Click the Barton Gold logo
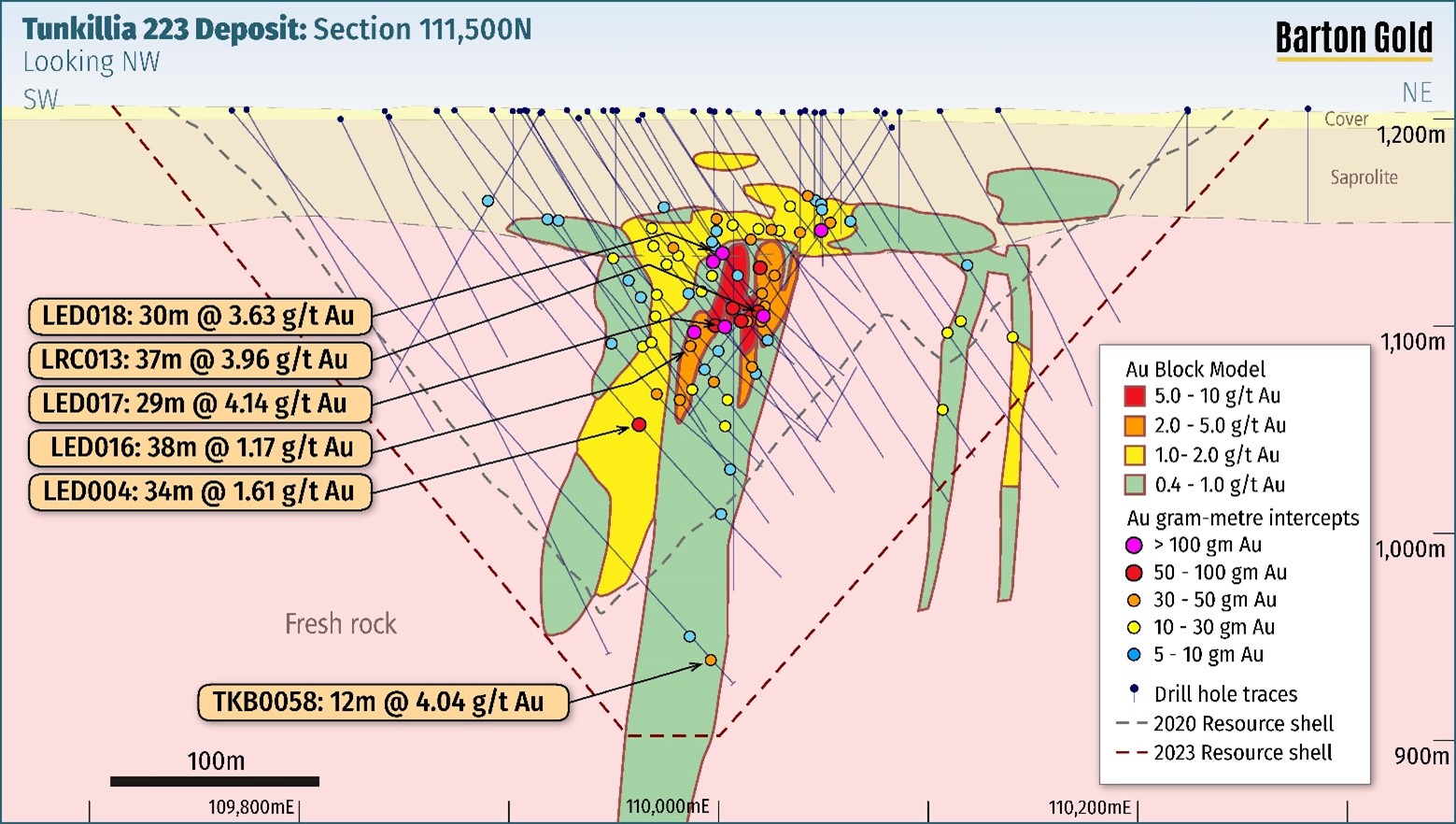The image size is (1456, 824). click(1353, 40)
